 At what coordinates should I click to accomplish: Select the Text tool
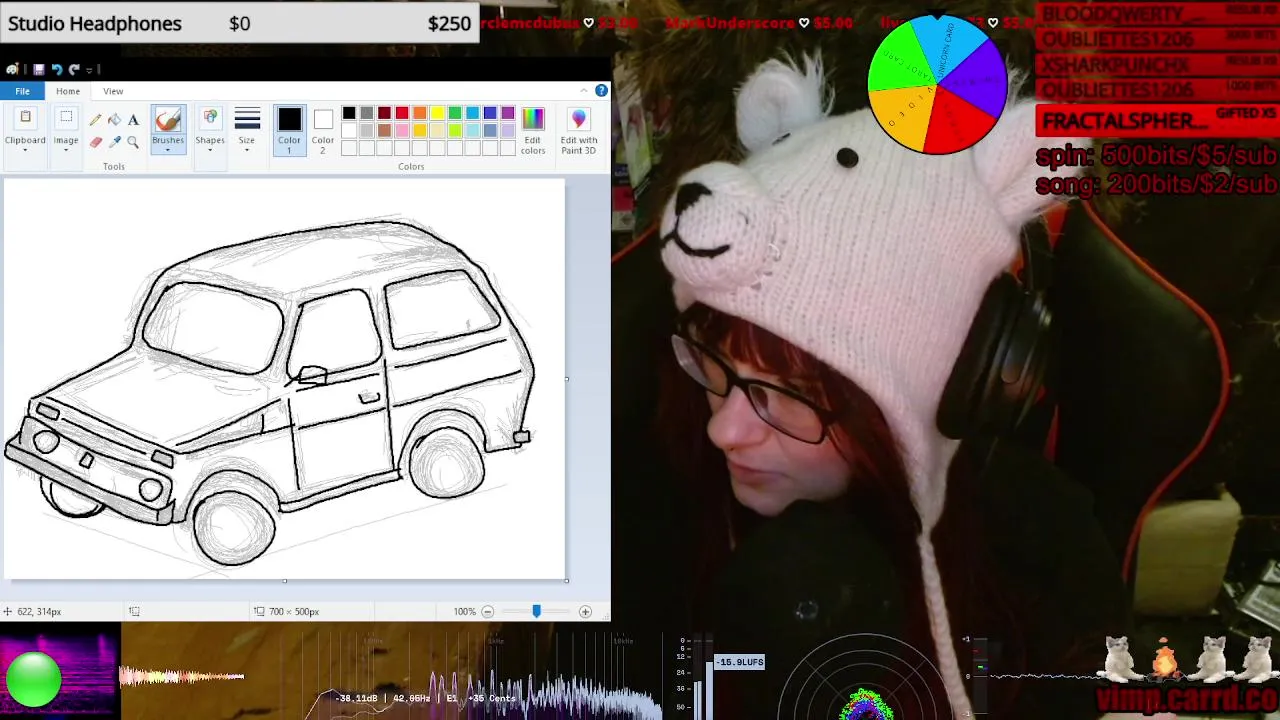[x=133, y=120]
